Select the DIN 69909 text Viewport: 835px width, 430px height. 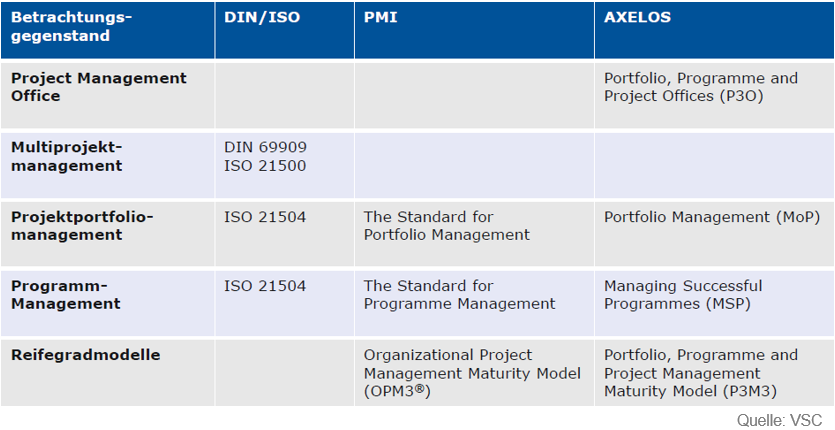click(265, 147)
